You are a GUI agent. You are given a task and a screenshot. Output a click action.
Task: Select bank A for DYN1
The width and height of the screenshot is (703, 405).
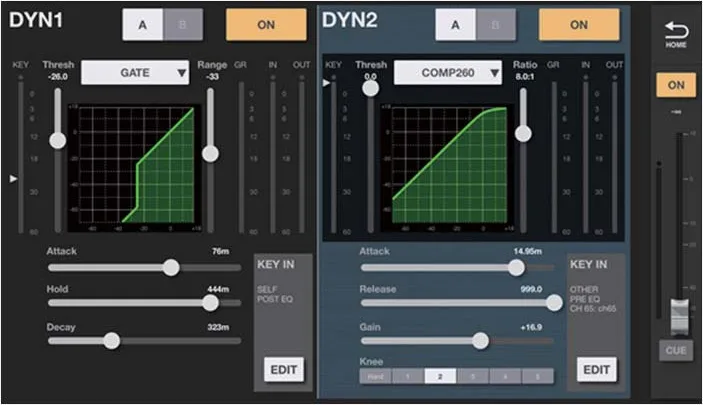pyautogui.click(x=143, y=25)
